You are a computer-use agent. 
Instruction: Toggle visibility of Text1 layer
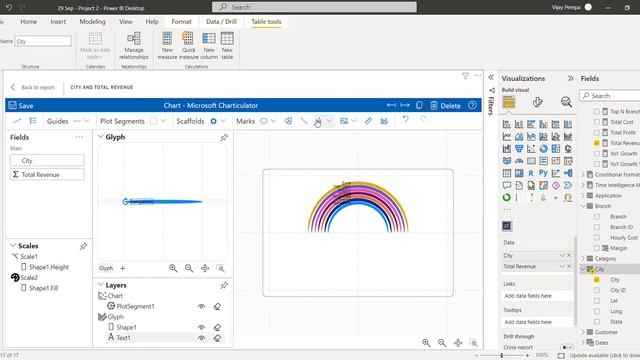tap(201, 338)
